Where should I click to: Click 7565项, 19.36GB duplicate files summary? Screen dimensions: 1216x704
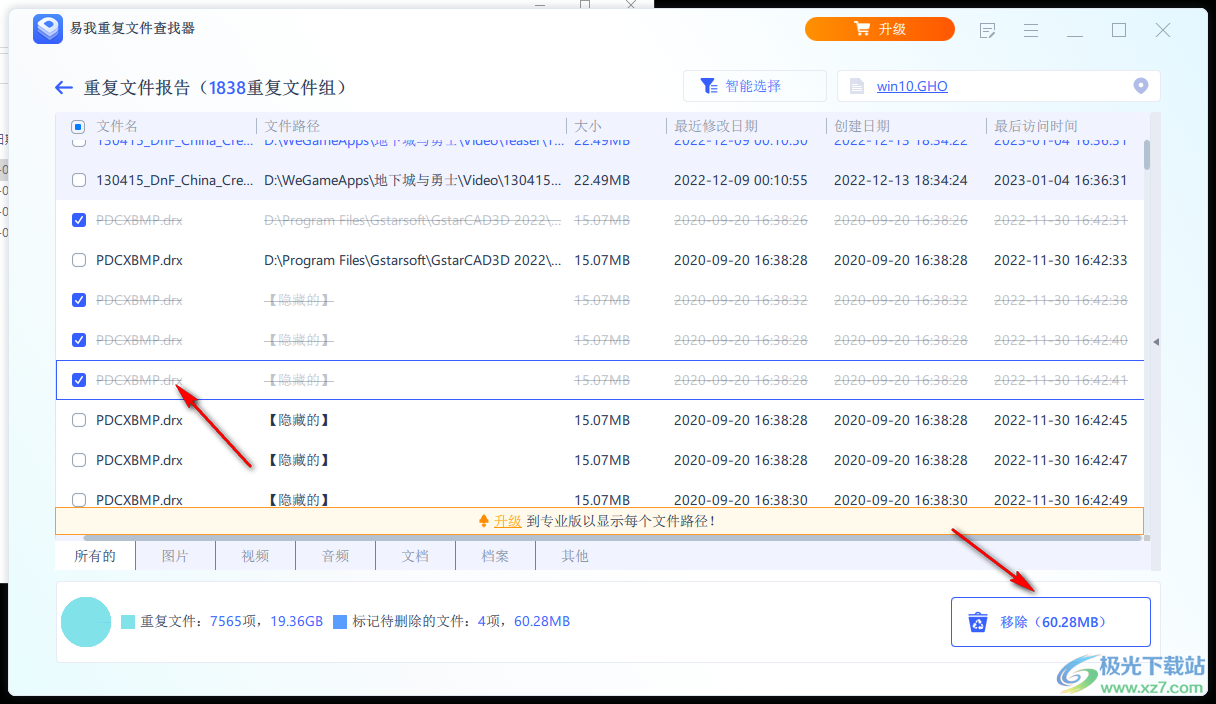pyautogui.click(x=267, y=621)
